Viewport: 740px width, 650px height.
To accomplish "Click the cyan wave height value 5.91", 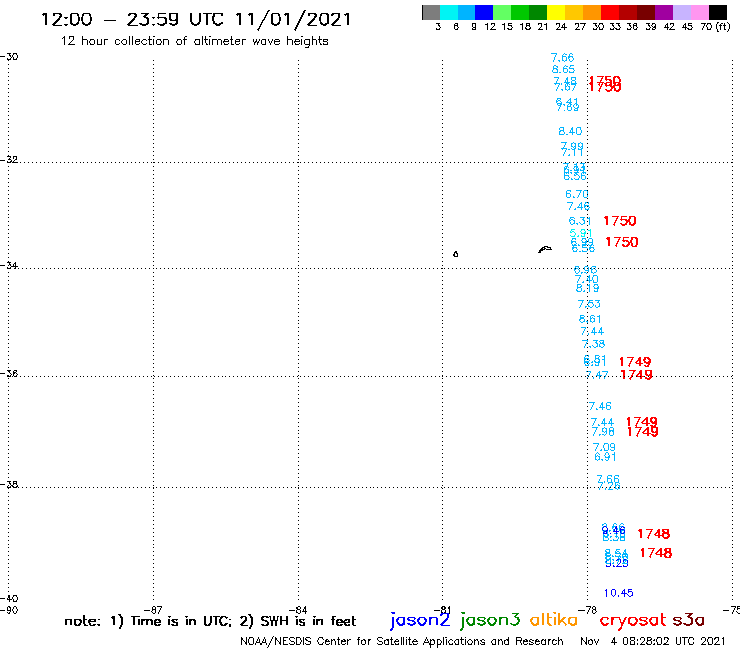I will [x=580, y=233].
